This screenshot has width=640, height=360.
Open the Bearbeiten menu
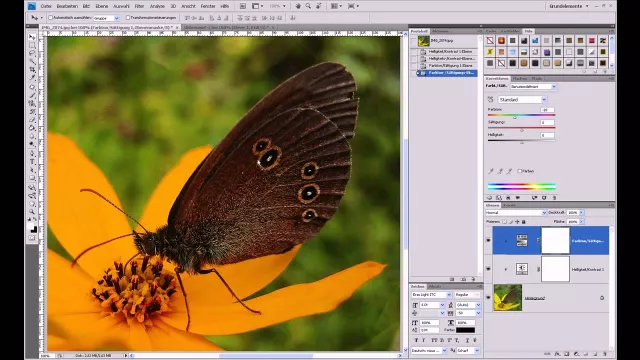[67, 6]
